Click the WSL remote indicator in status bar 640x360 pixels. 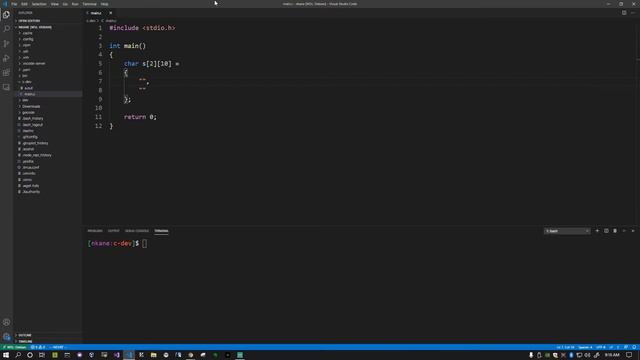click(14, 347)
